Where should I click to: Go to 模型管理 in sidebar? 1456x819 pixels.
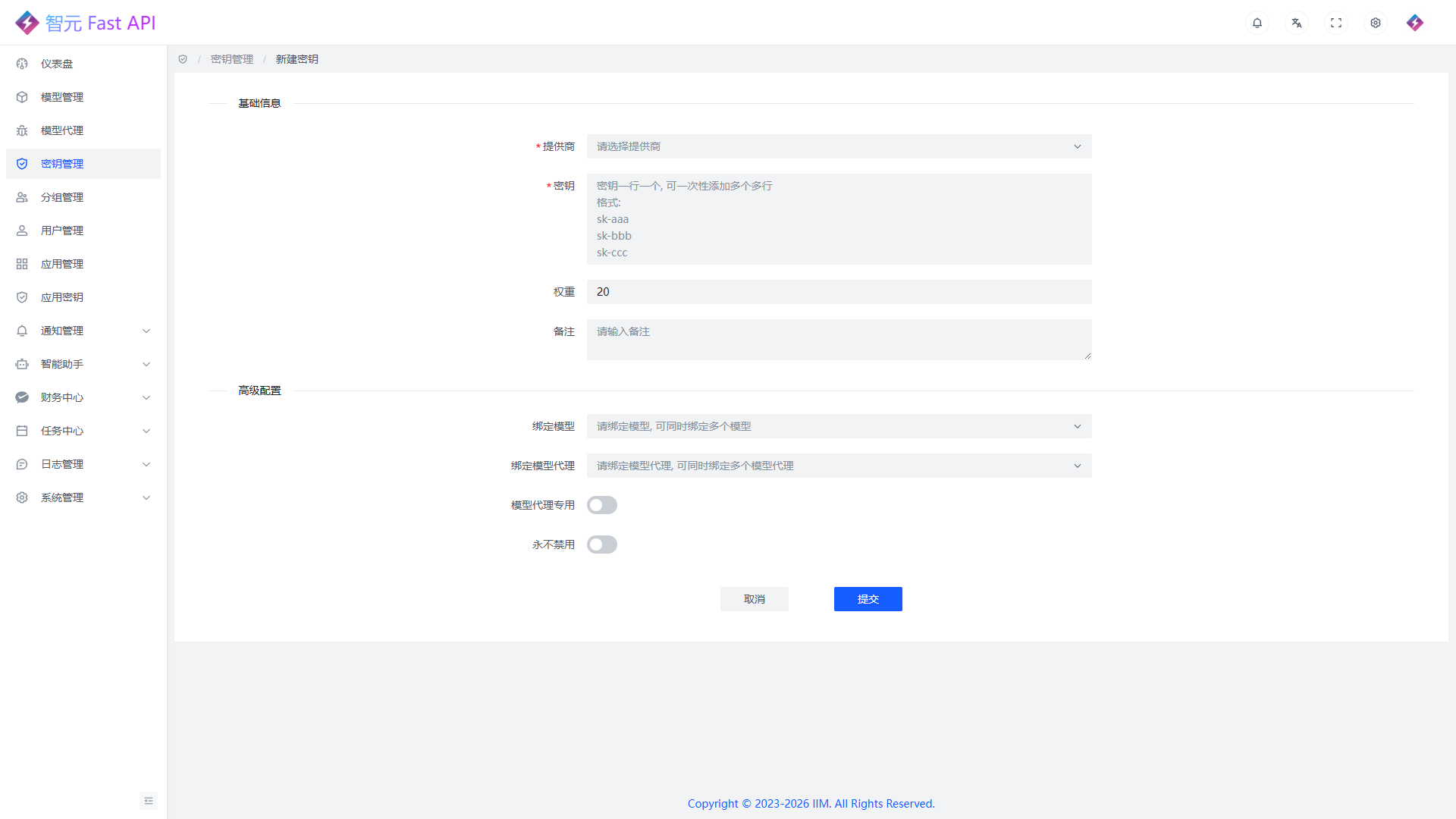[x=62, y=97]
